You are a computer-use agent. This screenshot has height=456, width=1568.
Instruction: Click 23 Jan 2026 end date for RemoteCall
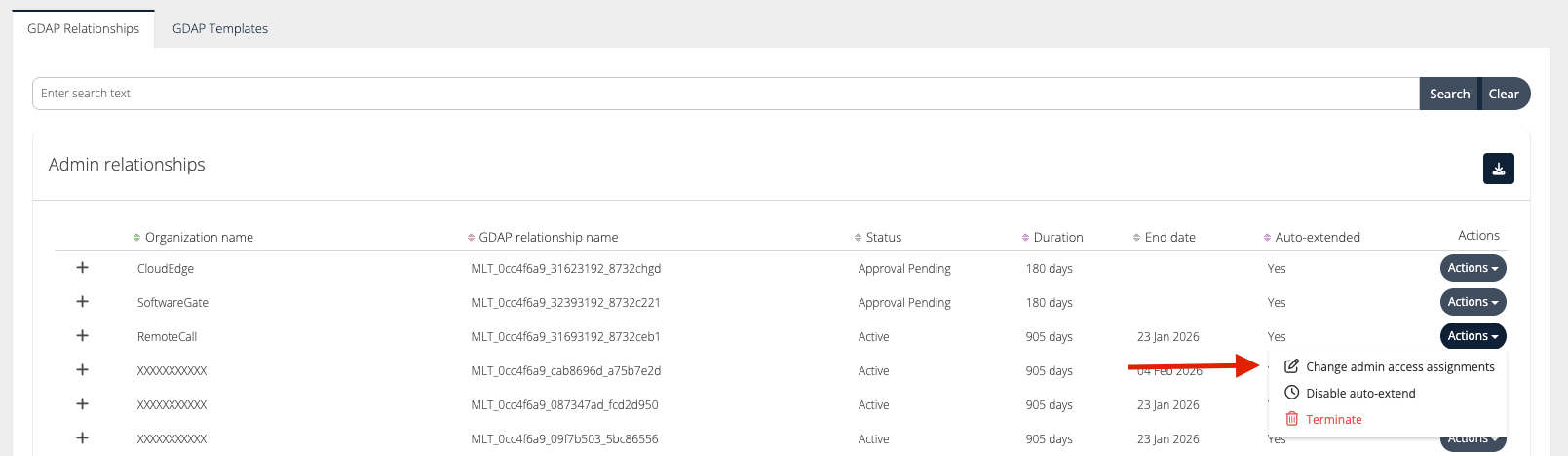(1168, 337)
